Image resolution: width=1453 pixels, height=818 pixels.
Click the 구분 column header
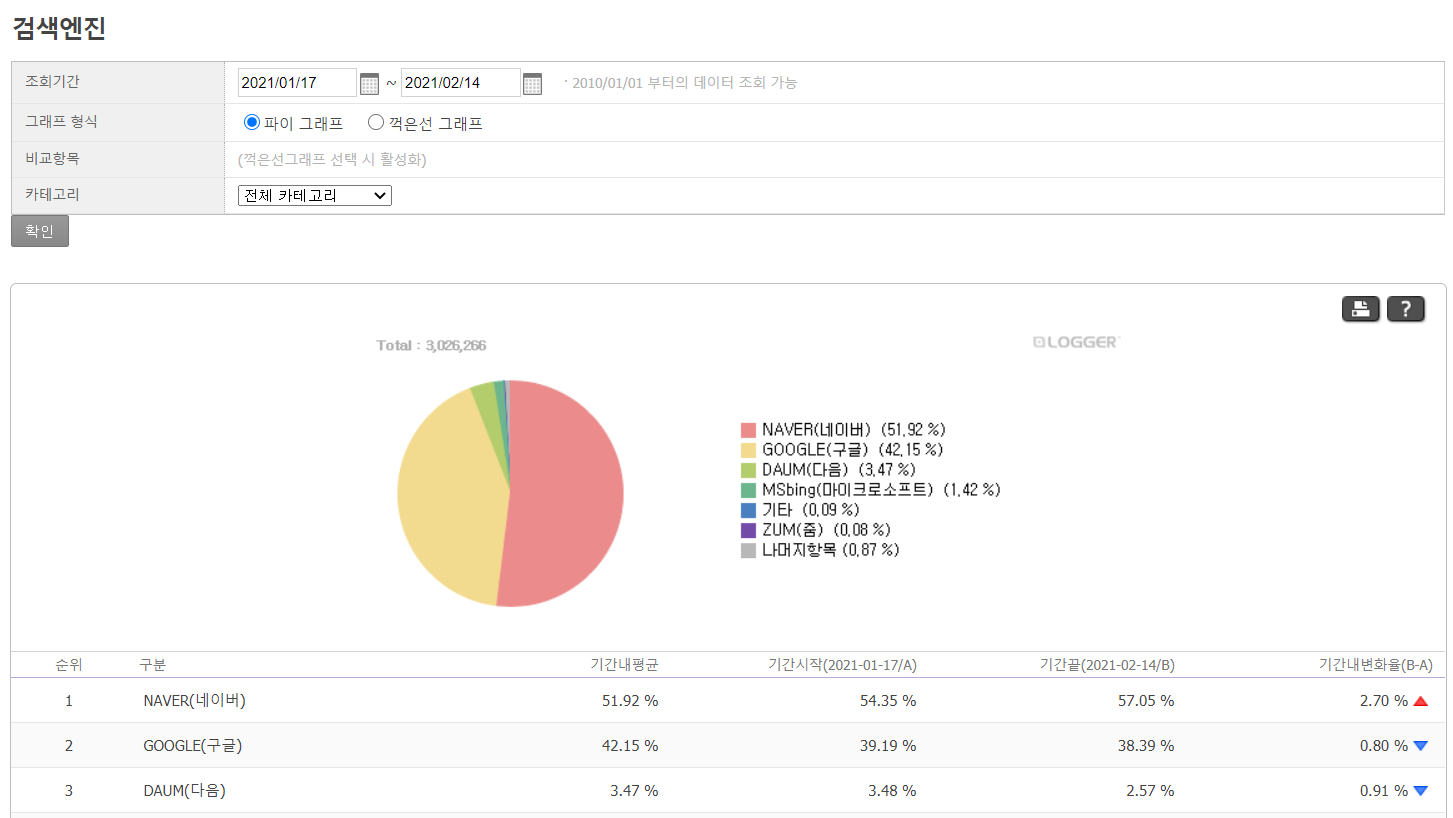click(153, 665)
